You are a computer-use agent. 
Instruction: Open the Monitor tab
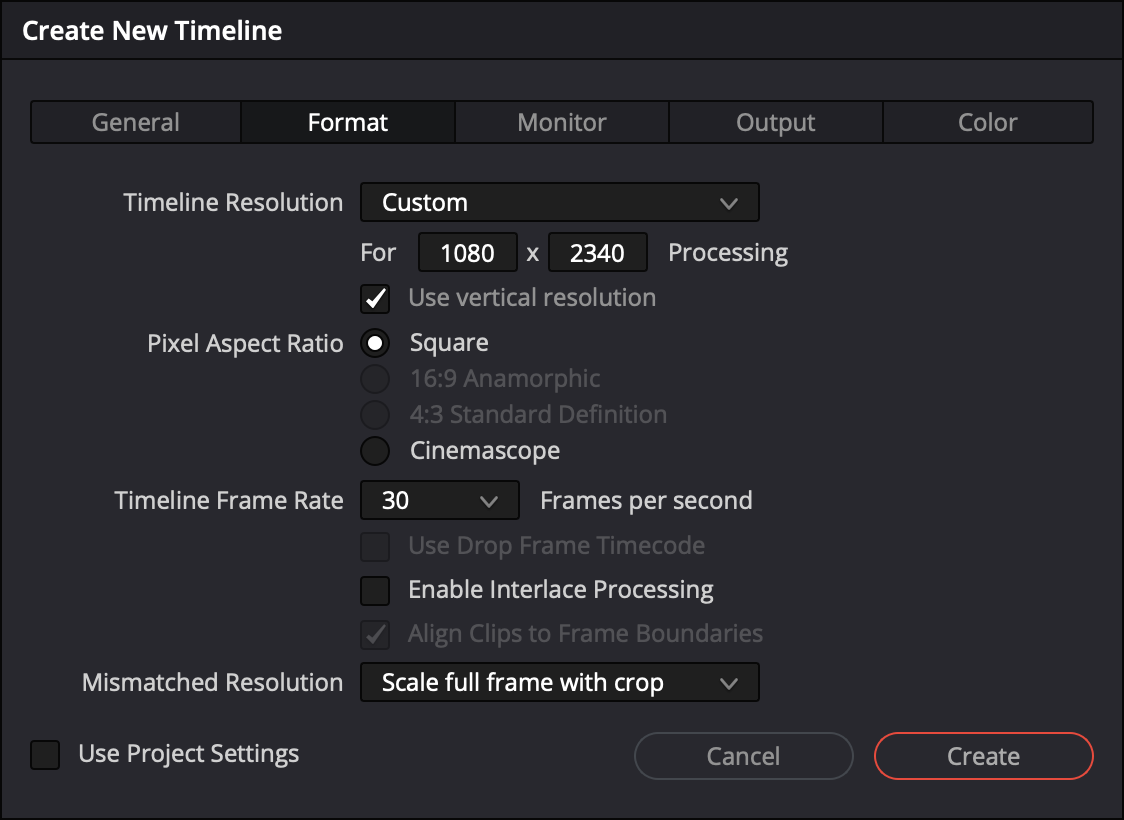[x=562, y=122]
